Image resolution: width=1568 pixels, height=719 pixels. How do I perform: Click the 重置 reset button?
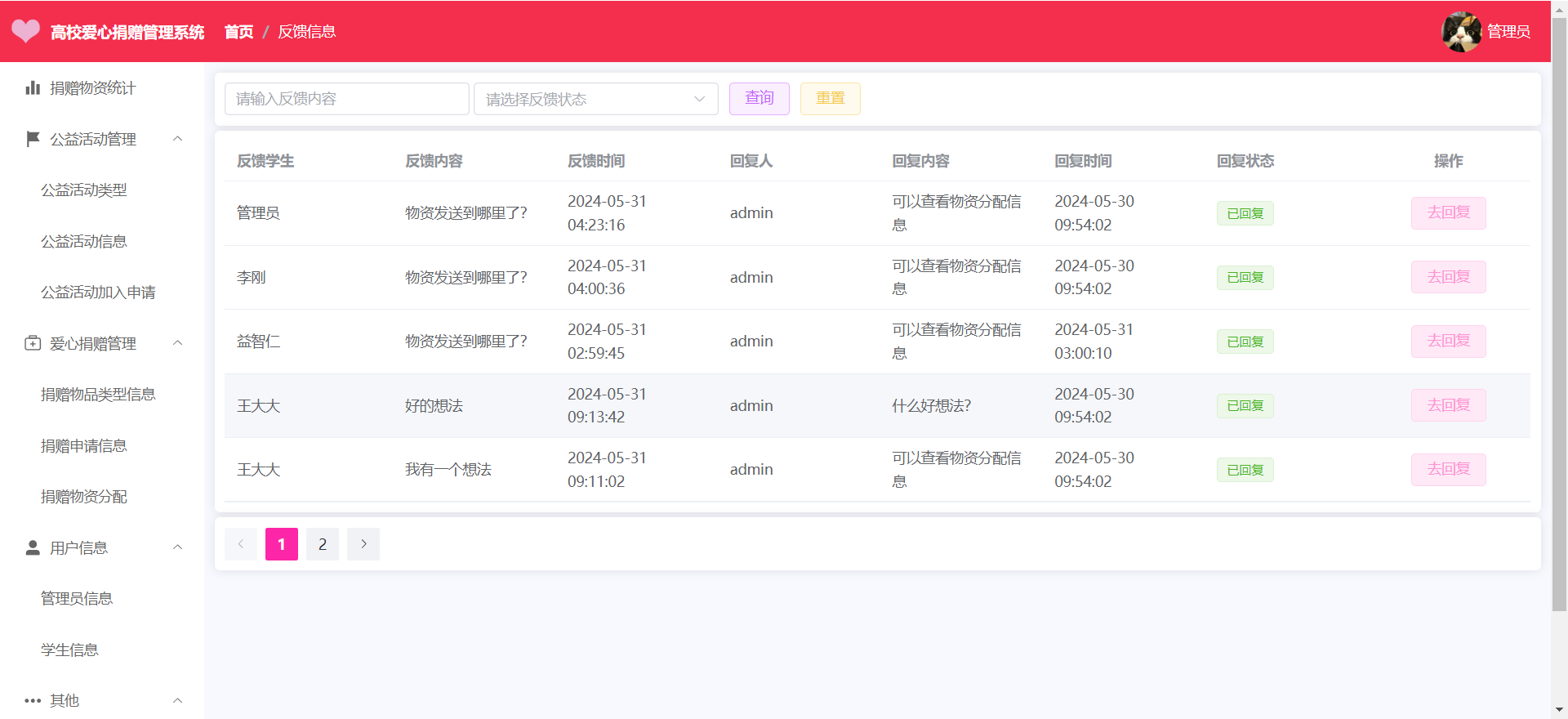click(x=831, y=99)
